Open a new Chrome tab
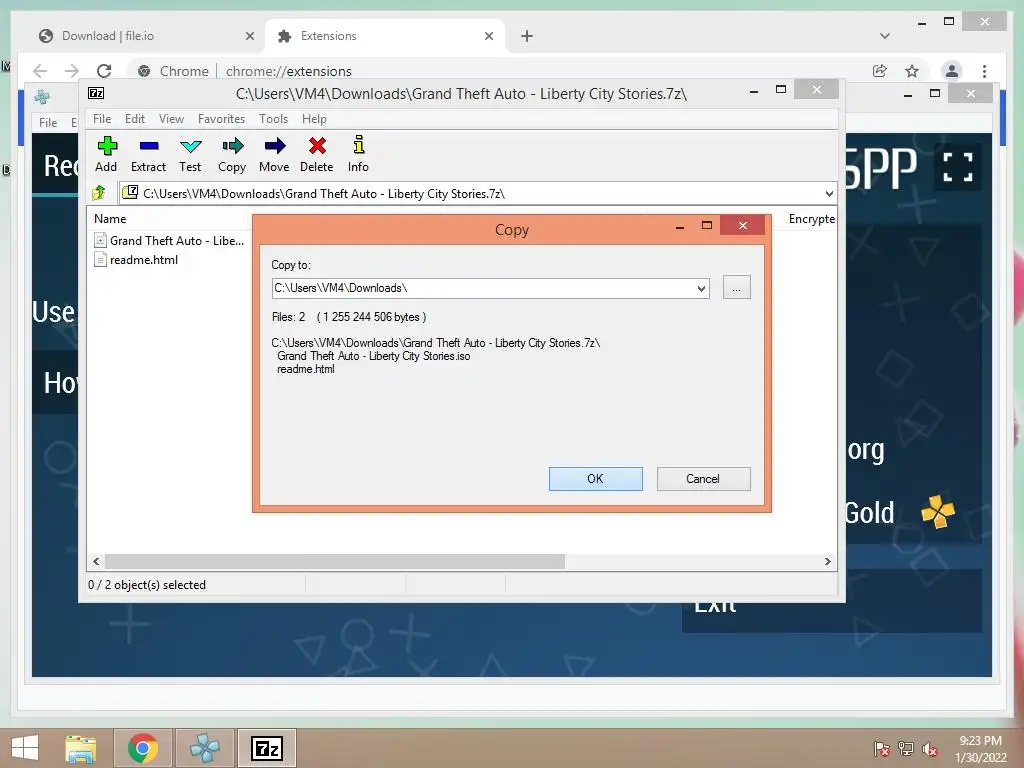The width and height of the screenshot is (1024, 768). click(527, 36)
